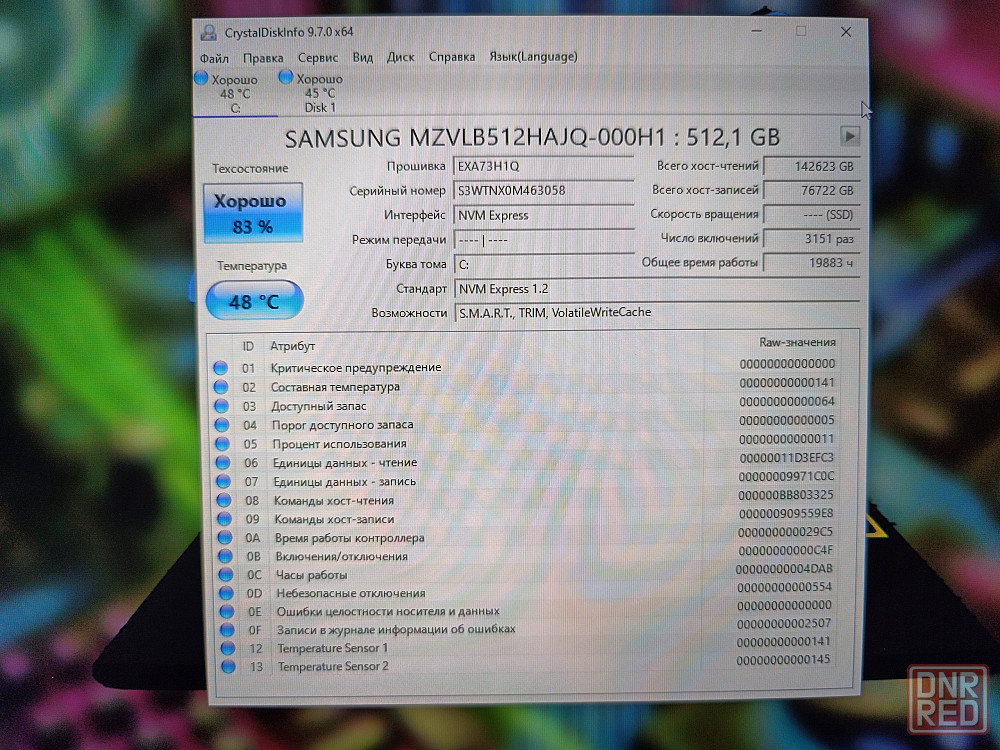Click status icon for Записи в журнале информации
The height and width of the screenshot is (750, 1000).
click(x=228, y=630)
